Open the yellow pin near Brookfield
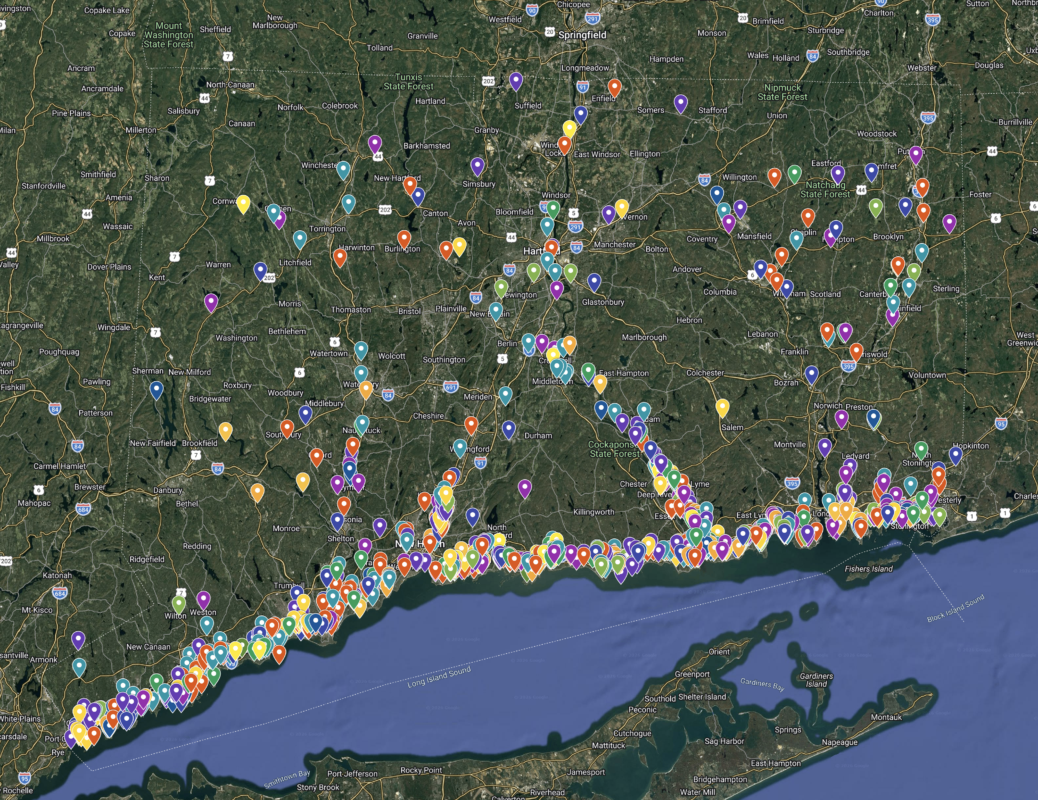 click(x=226, y=430)
